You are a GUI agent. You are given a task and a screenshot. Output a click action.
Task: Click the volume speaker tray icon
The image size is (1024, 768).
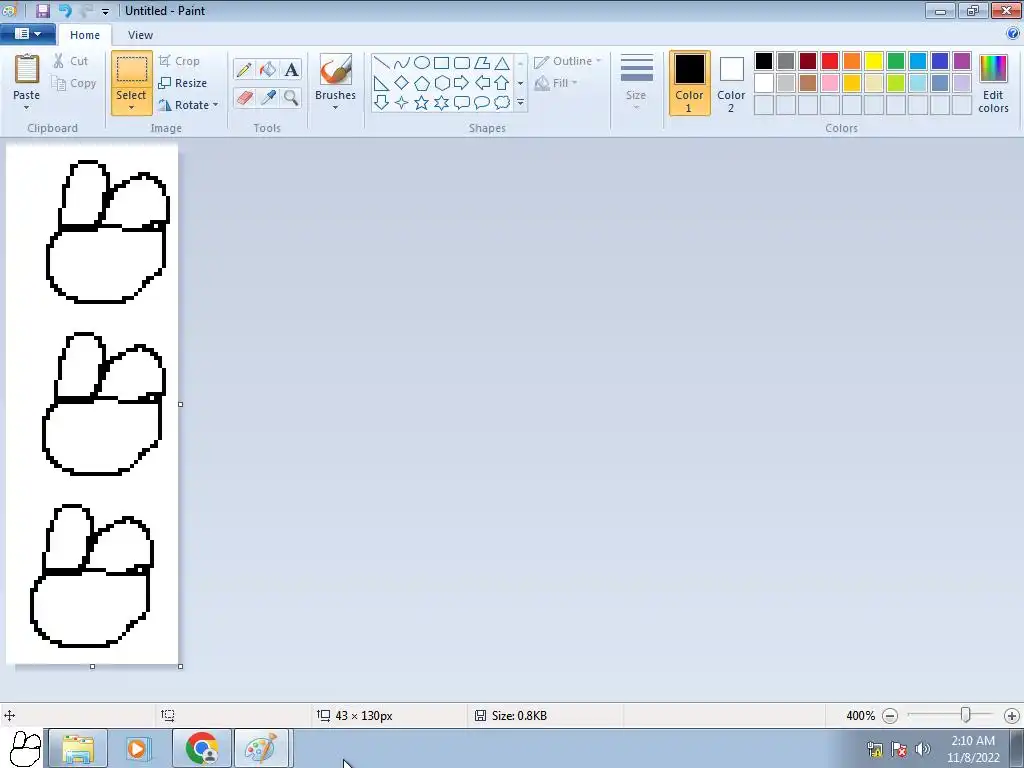922,748
